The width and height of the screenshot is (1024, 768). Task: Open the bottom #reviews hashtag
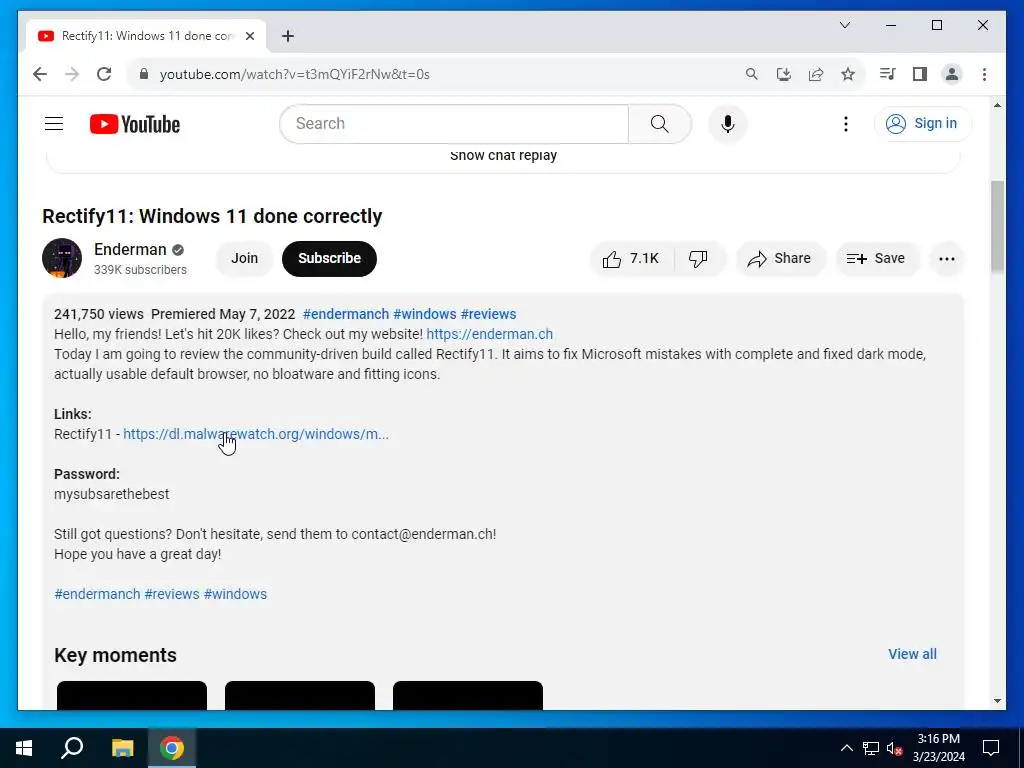[x=172, y=594]
